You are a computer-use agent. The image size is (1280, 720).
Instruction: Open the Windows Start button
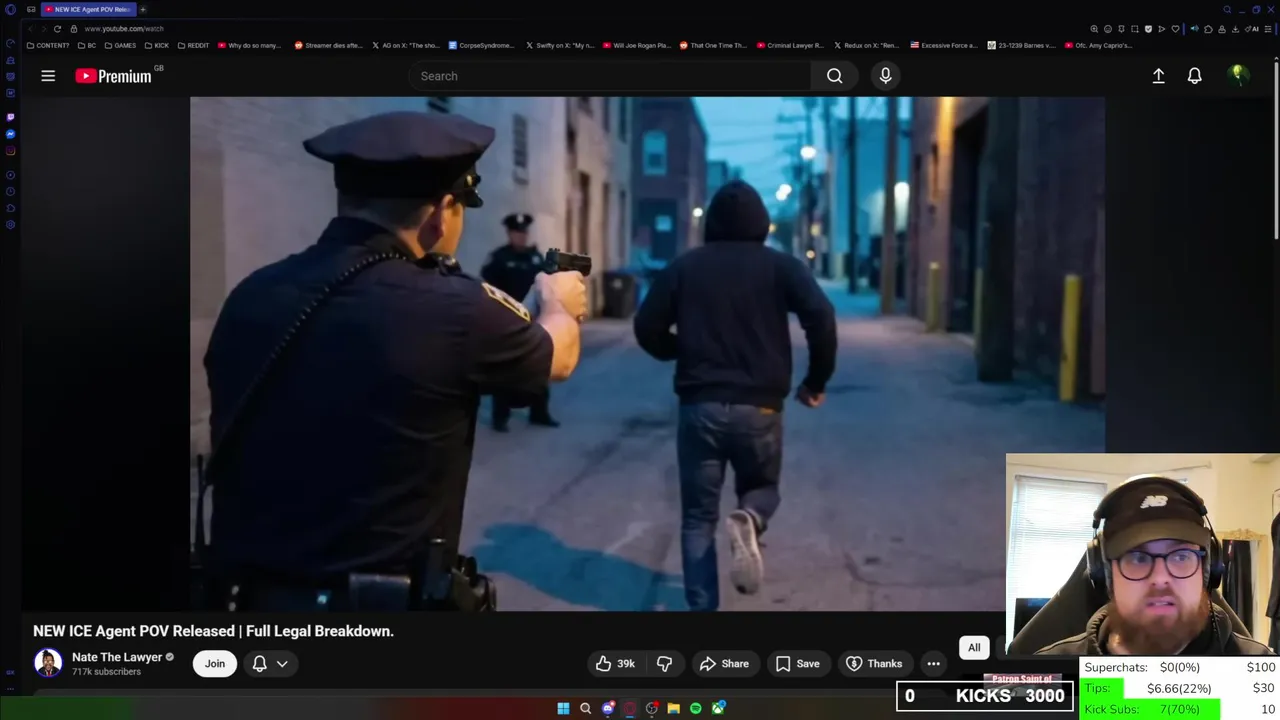(x=563, y=708)
